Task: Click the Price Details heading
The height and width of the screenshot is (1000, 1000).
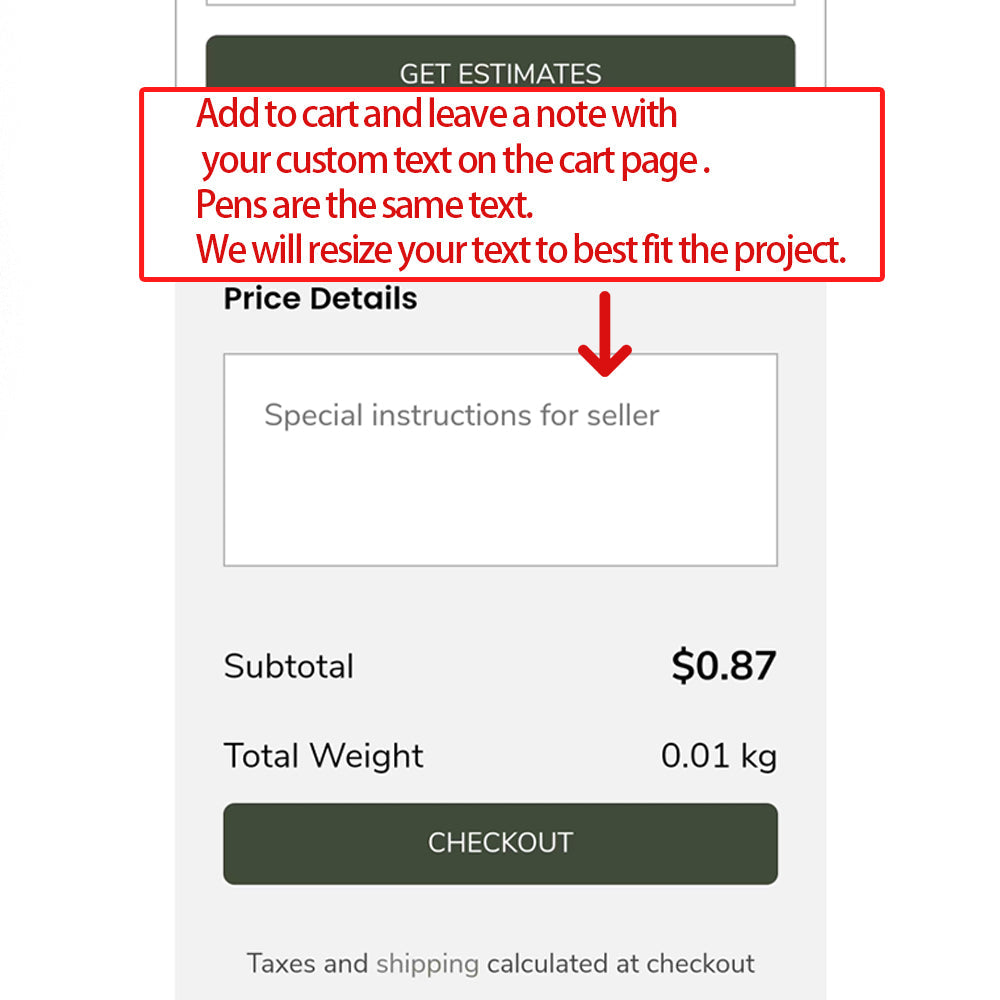Action: click(x=320, y=298)
